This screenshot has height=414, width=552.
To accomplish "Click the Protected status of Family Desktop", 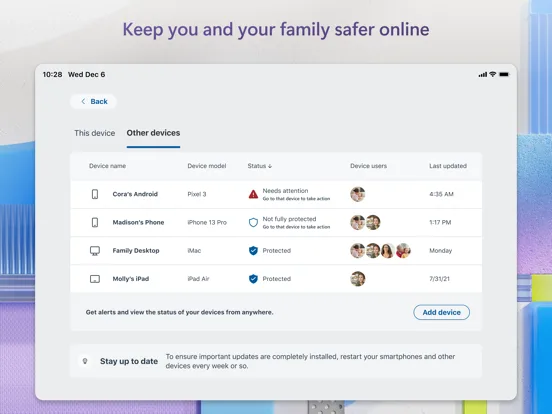I will pos(277,250).
